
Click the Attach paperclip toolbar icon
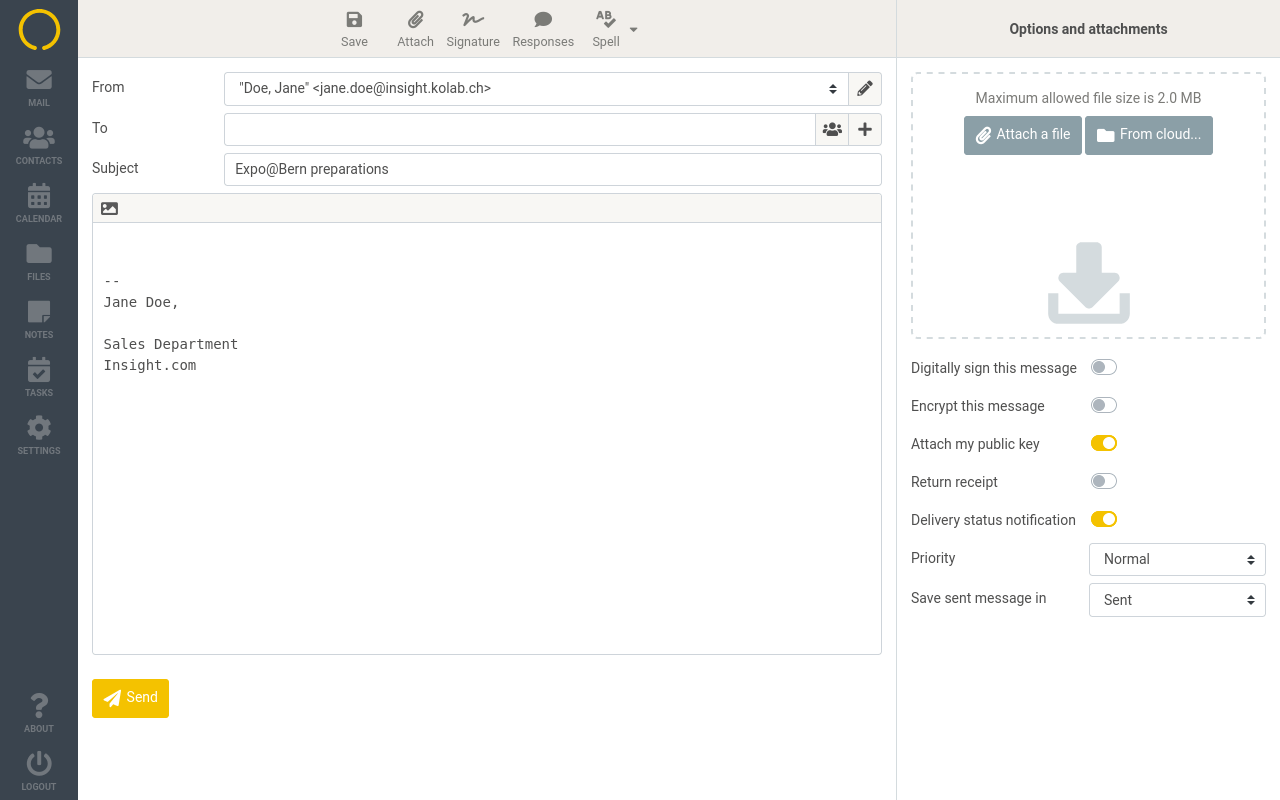click(x=415, y=29)
